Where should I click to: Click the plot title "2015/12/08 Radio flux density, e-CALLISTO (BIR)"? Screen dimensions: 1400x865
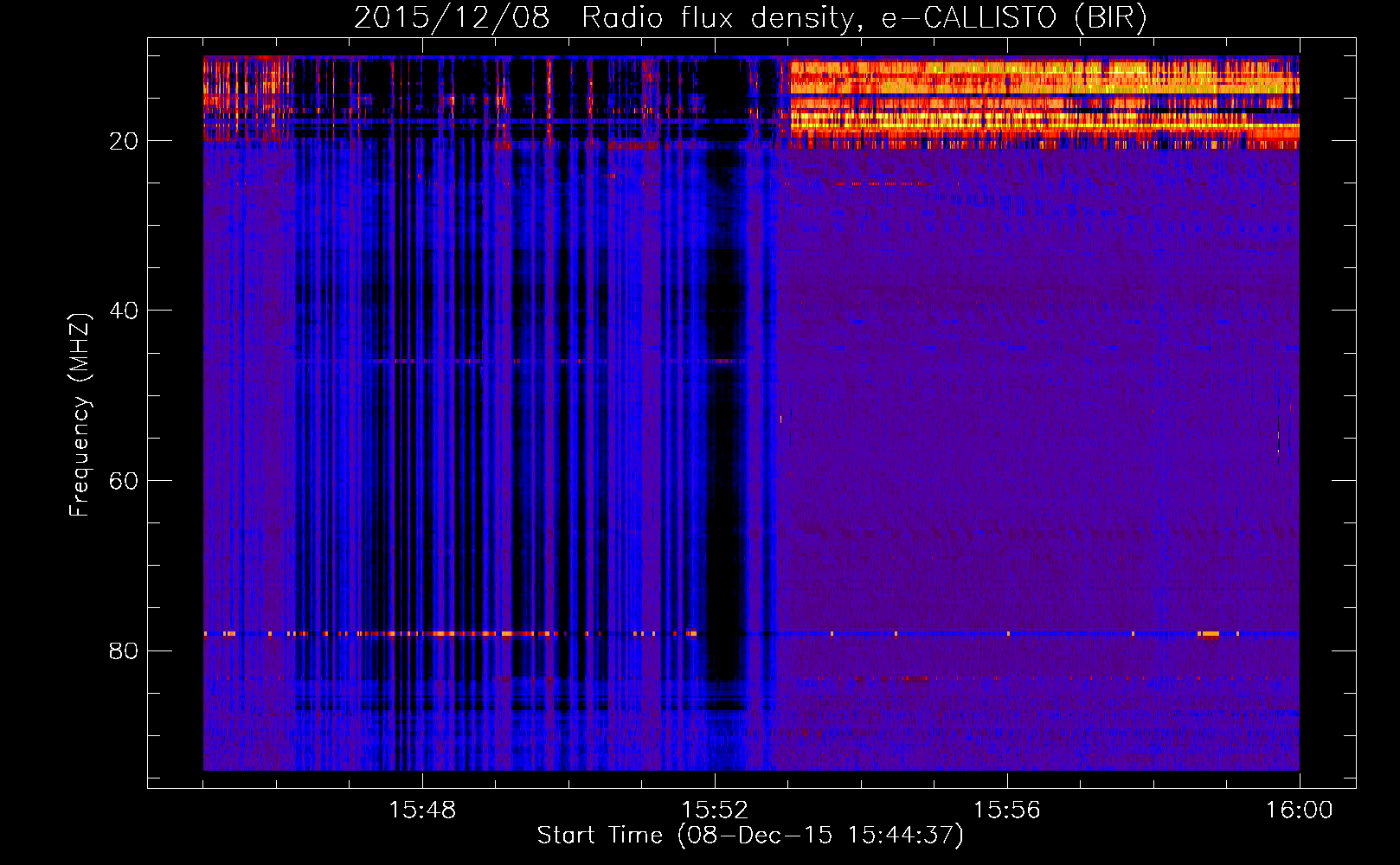tap(750, 17)
